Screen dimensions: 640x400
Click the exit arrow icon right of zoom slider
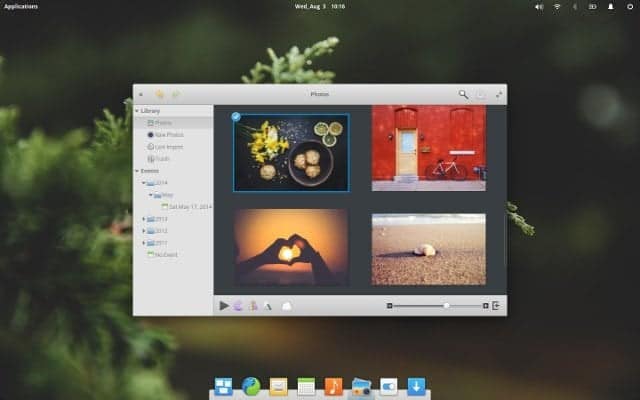[496, 305]
